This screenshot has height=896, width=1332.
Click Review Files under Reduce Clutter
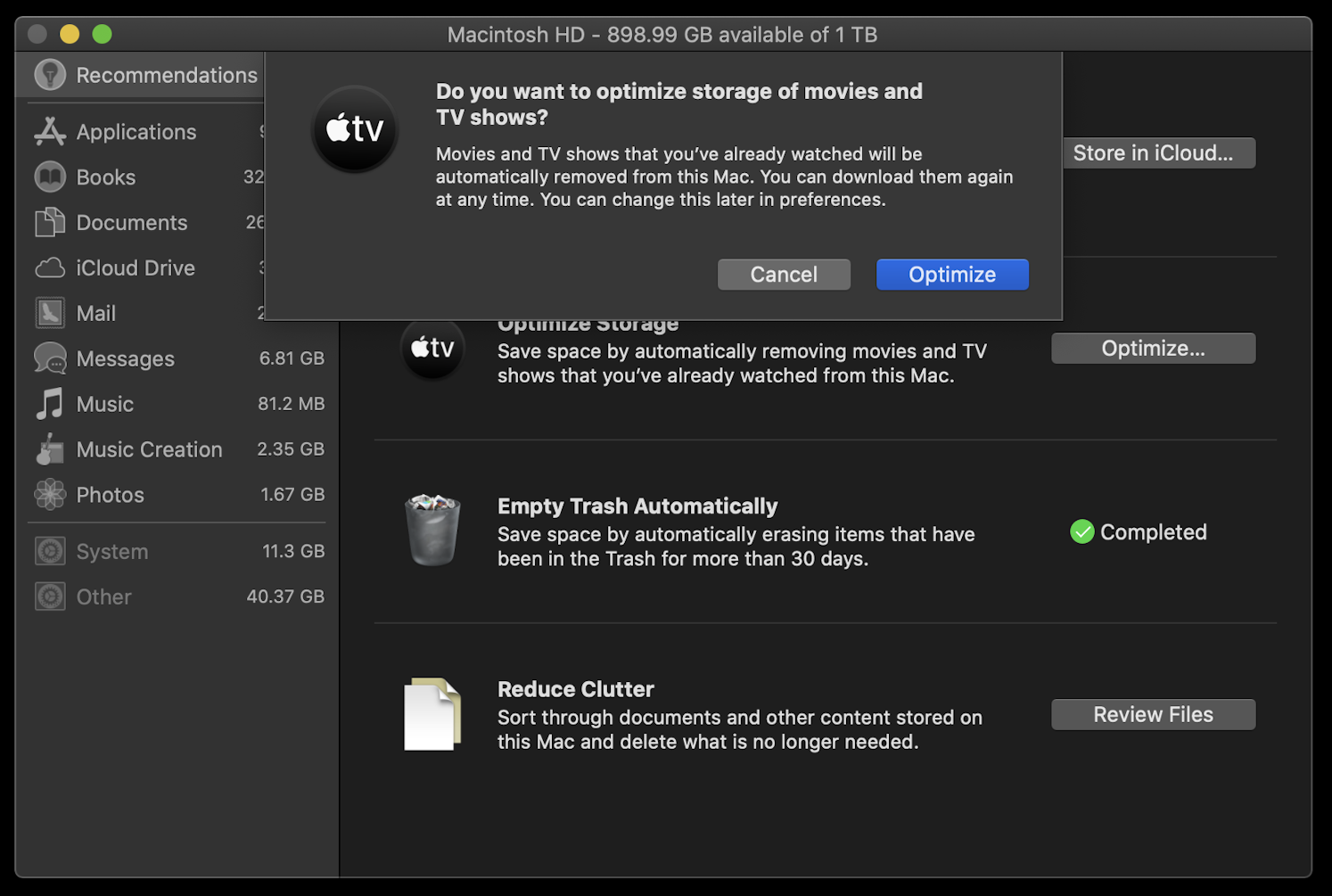(1153, 714)
